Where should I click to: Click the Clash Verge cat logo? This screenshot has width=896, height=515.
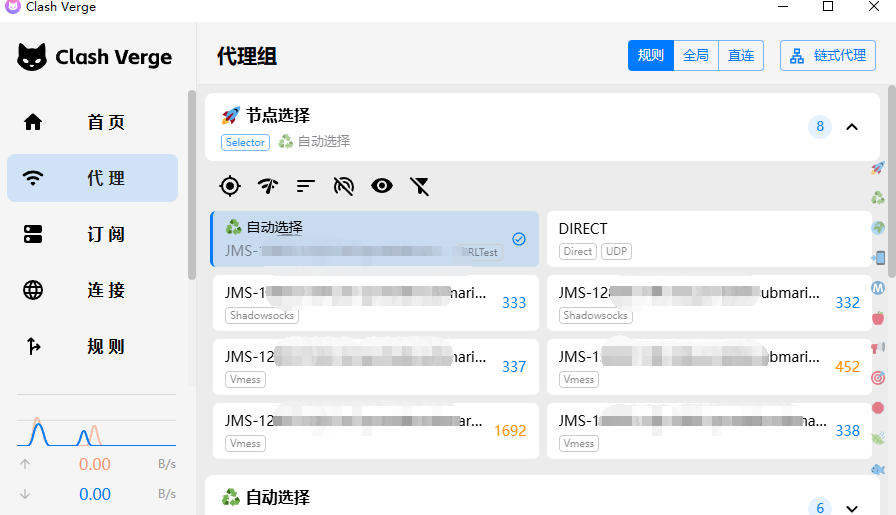click(32, 57)
